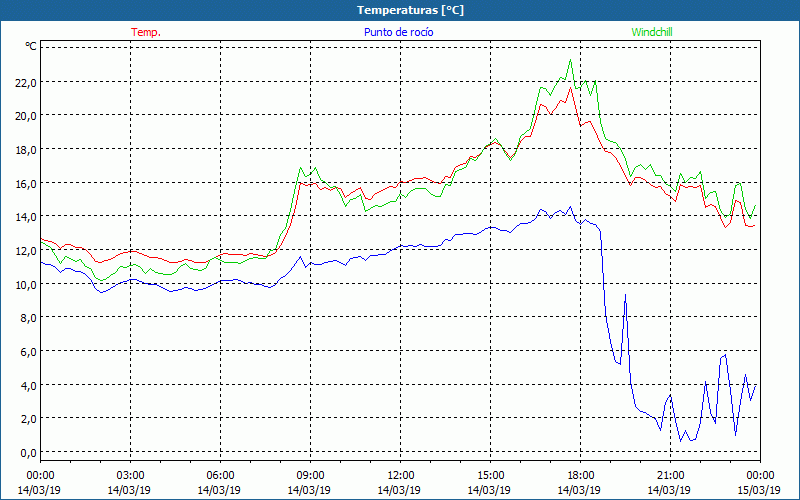Screen dimensions: 800x500
Task: Click the 4,0 y-axis value
Action: [28, 385]
